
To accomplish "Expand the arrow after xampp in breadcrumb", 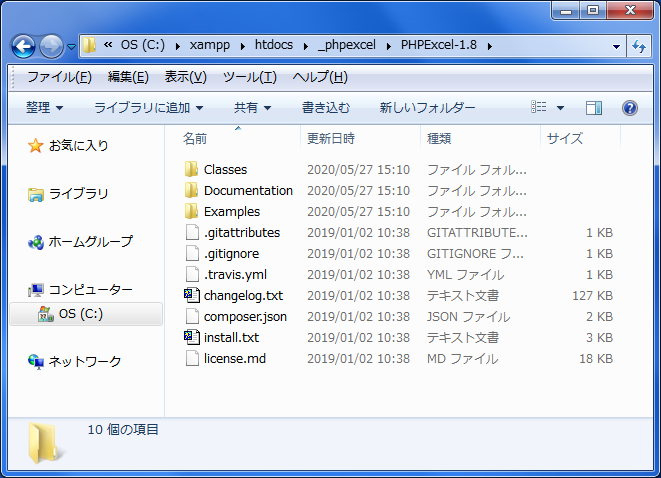I will click(243, 46).
